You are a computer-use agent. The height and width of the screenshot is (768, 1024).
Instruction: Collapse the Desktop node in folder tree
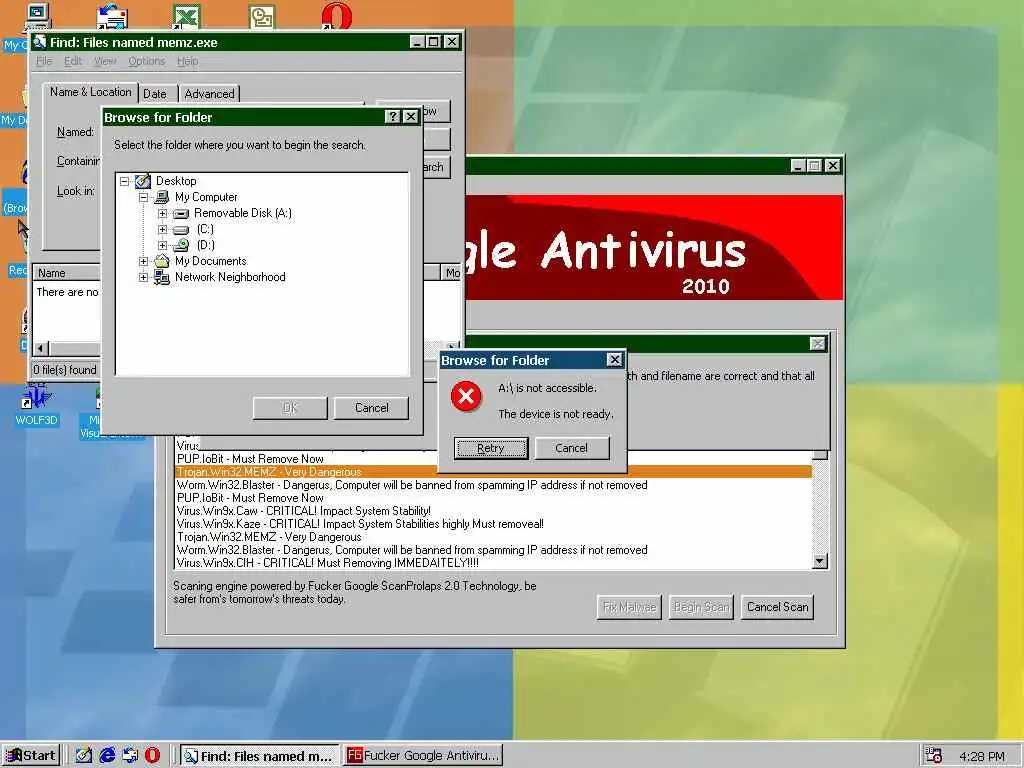click(x=124, y=181)
